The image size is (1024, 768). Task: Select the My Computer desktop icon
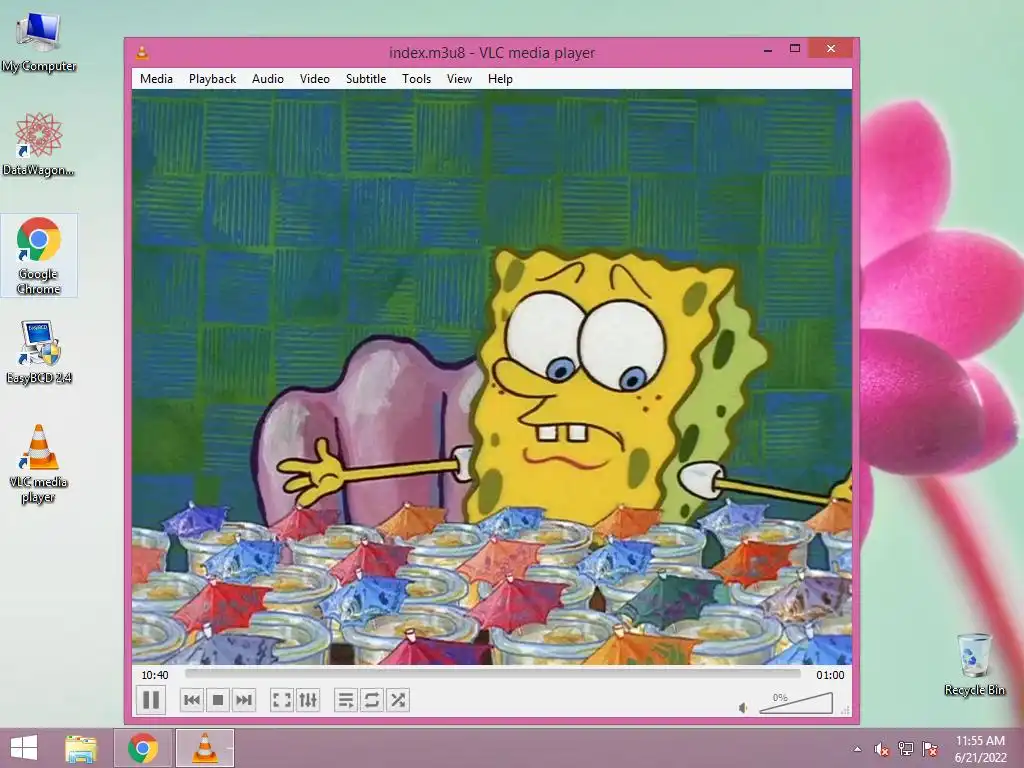[x=39, y=42]
